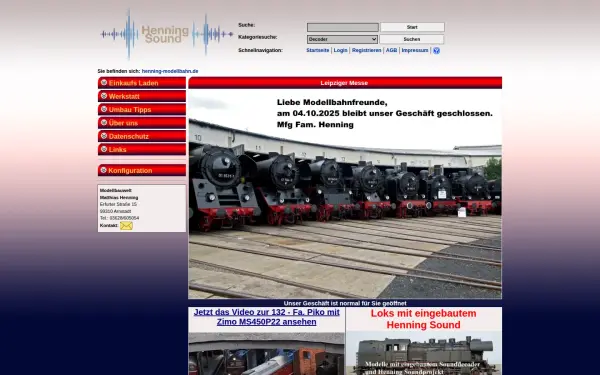Viewport: 600px width, 375px height.
Task: Click the 'Matthias Henning' name text
Action: 119,197
